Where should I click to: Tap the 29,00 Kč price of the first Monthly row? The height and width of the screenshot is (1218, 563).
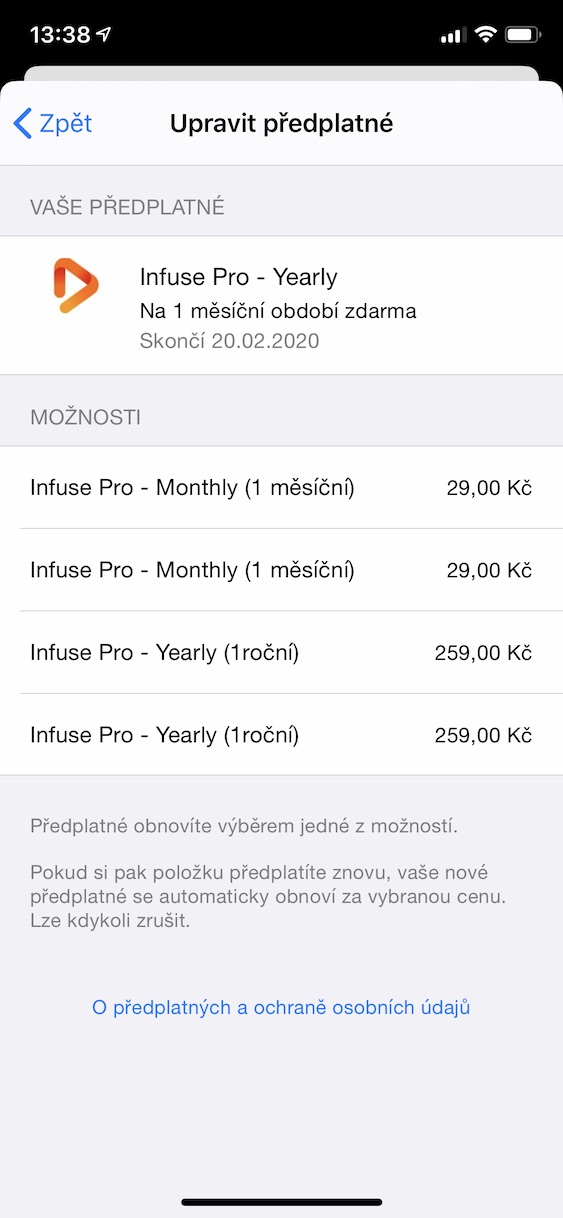[489, 488]
